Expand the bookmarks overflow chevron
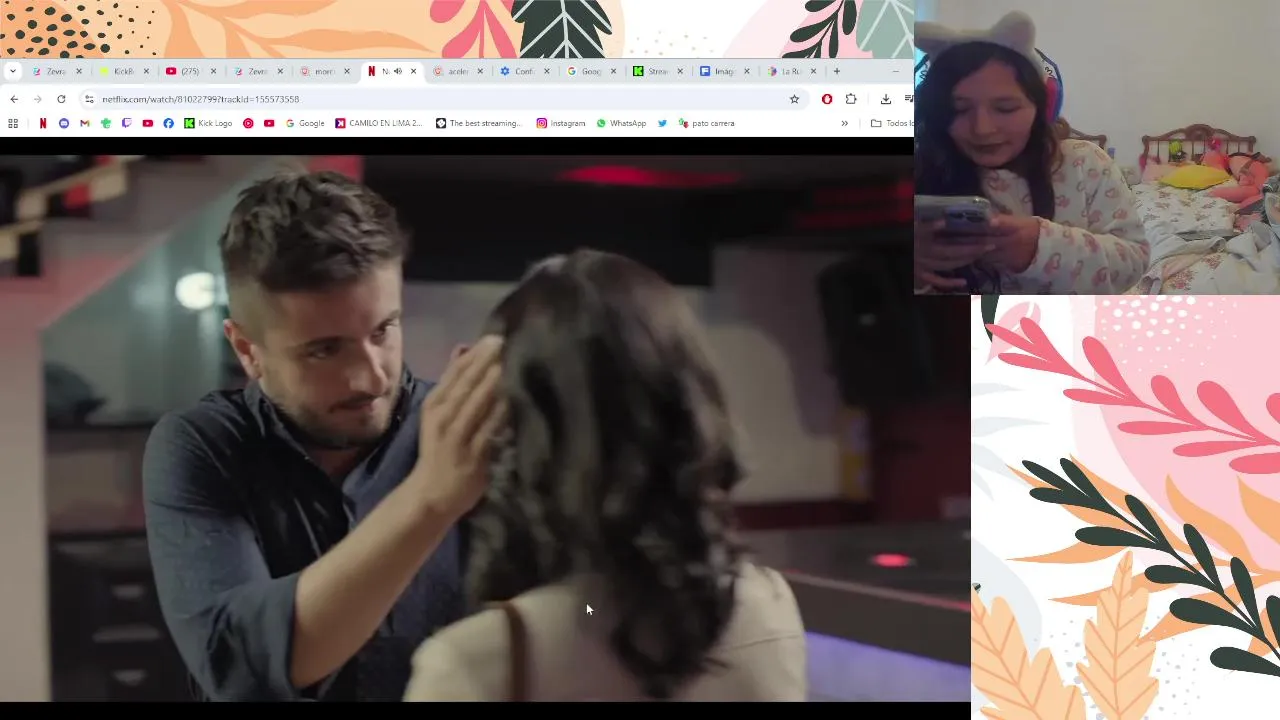1280x720 pixels. [844, 123]
